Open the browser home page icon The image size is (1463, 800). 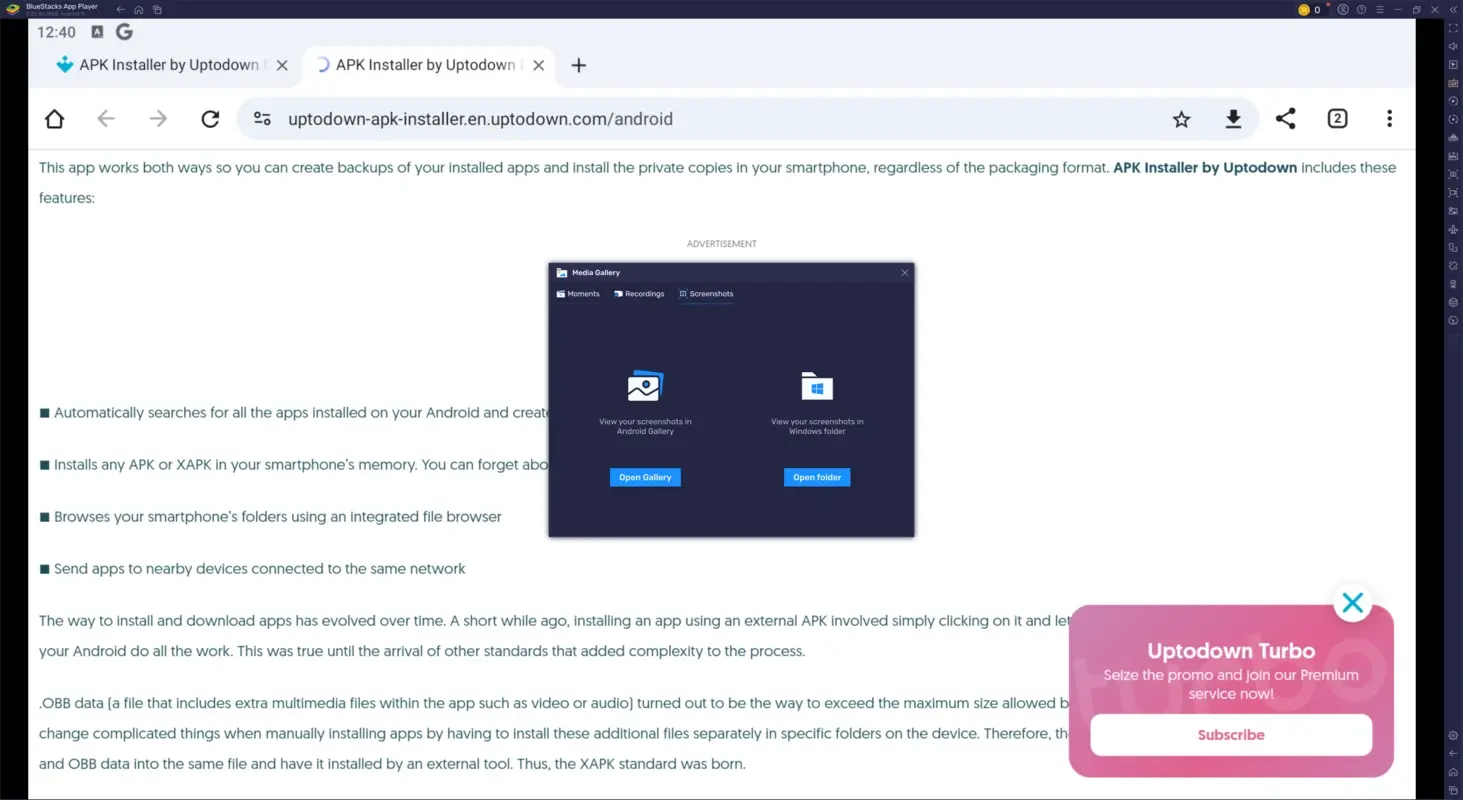[54, 118]
